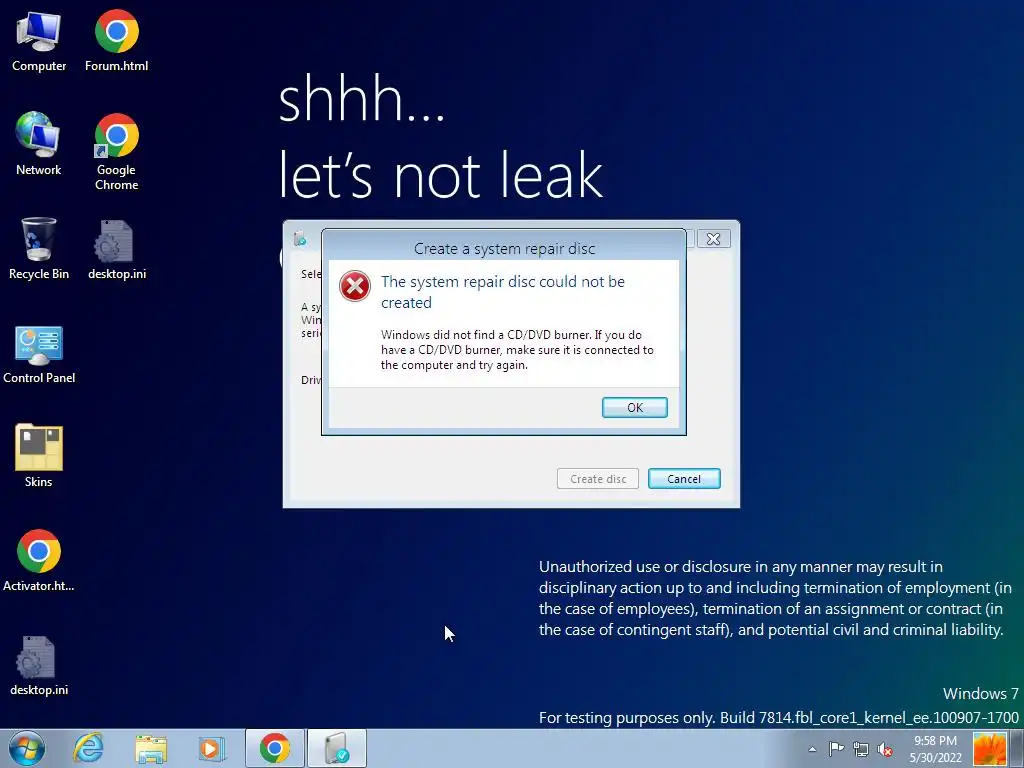Open the Skins folder icon
The image size is (1024, 768).
[39, 456]
